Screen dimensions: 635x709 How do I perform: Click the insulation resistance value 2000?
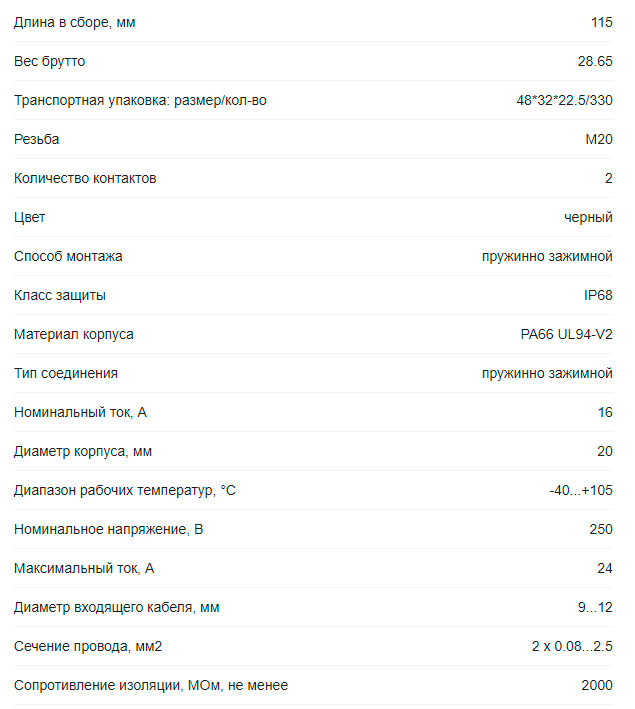(x=597, y=686)
